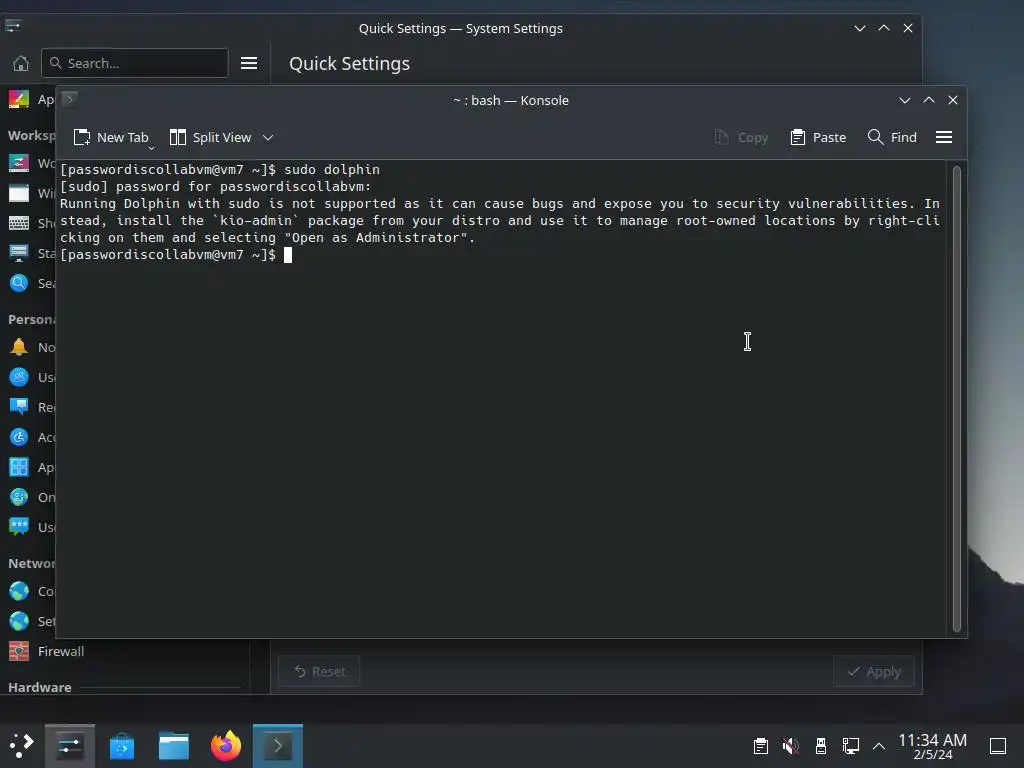Viewport: 1024px width, 768px height.
Task: Open Dolphin file manager from taskbar
Action: tap(174, 746)
